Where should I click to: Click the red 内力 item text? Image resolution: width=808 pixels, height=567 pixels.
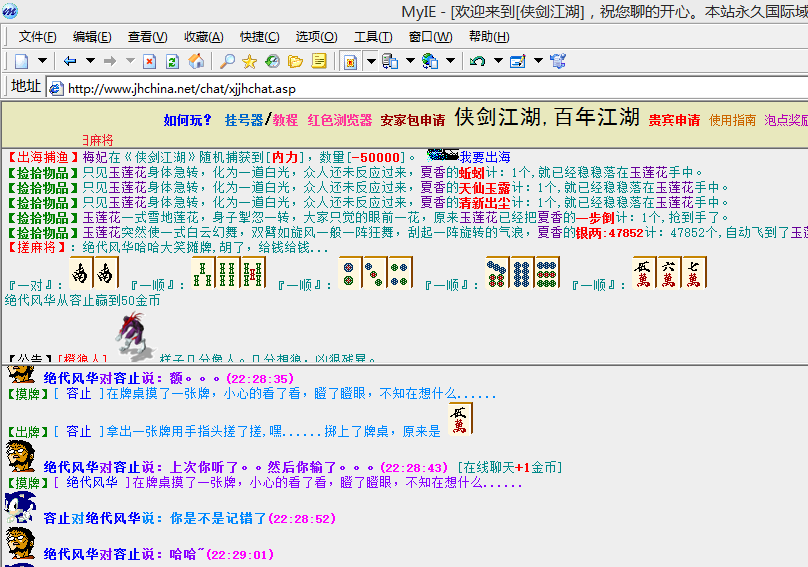(x=285, y=157)
